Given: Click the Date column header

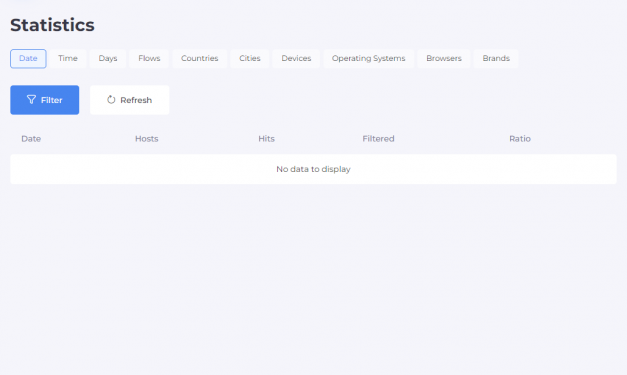Looking at the screenshot, I should 31,139.
